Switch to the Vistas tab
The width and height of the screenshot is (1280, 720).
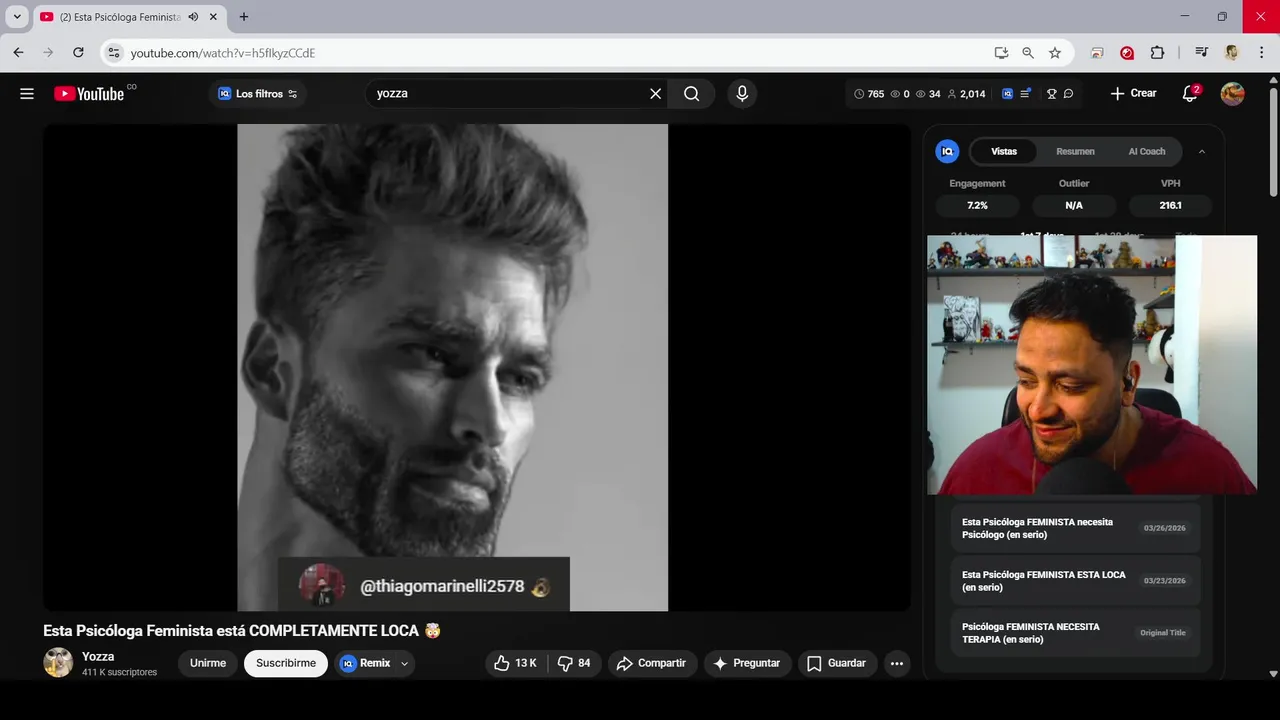point(1004,151)
